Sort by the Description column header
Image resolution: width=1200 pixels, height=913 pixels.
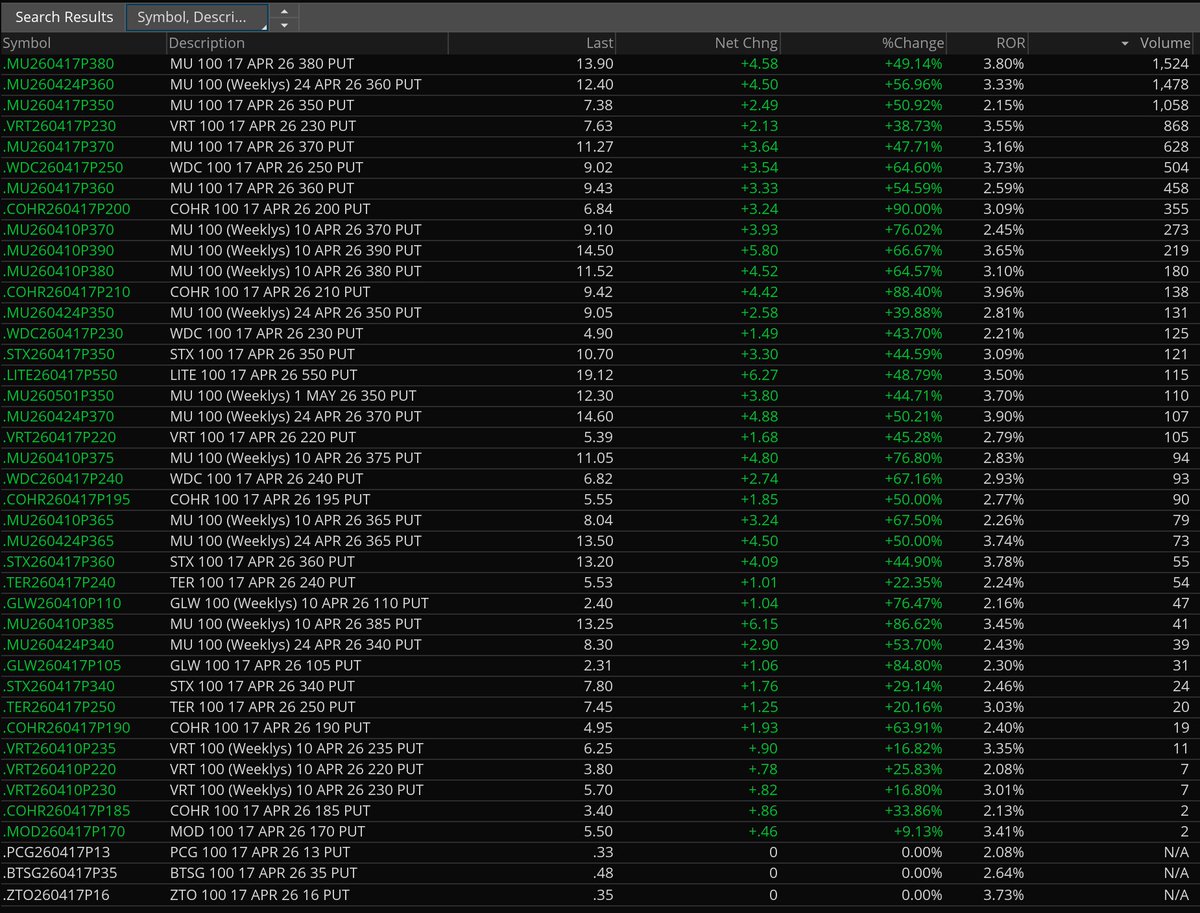[x=307, y=43]
